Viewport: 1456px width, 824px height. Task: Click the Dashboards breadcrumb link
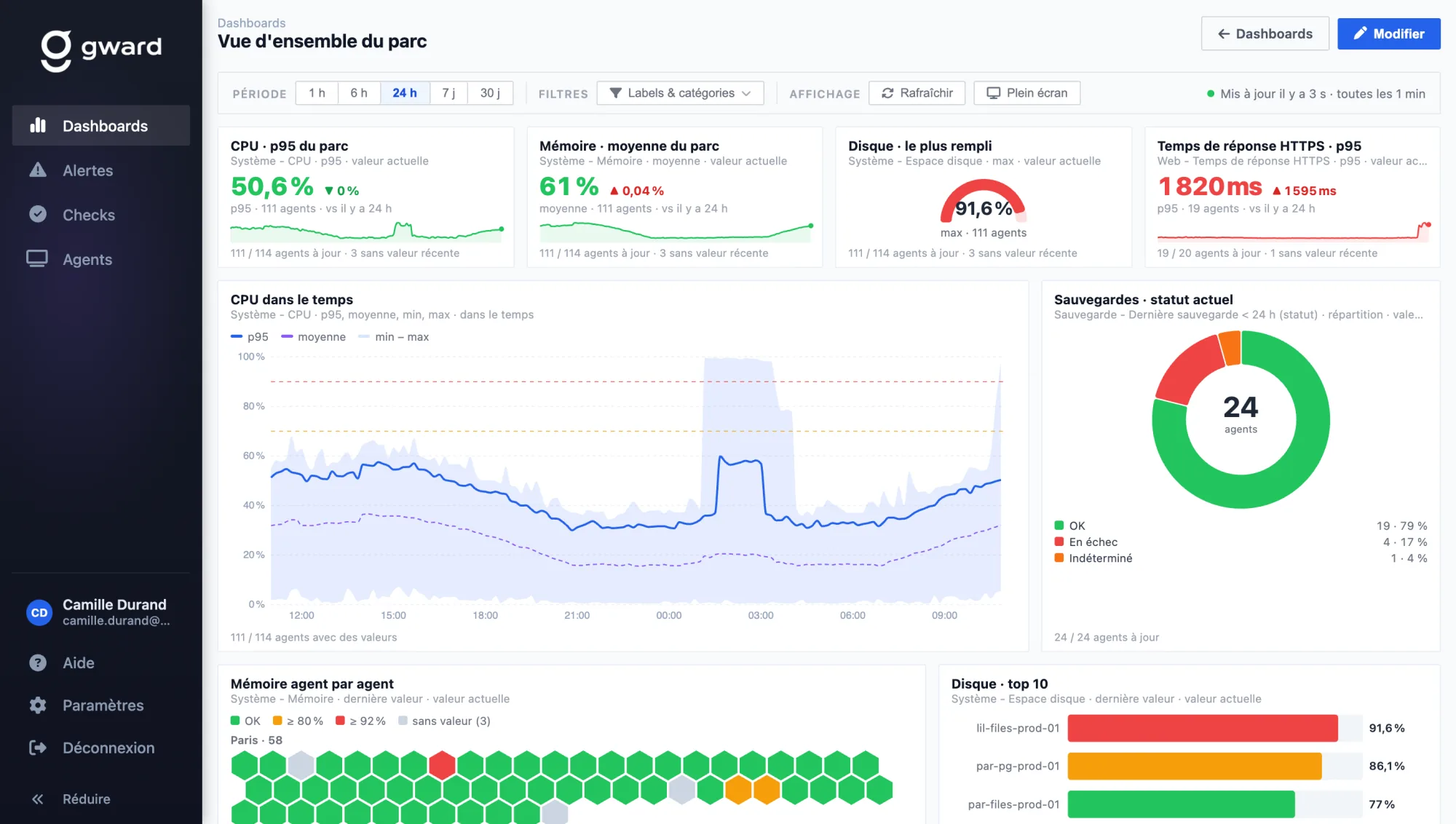coord(251,23)
